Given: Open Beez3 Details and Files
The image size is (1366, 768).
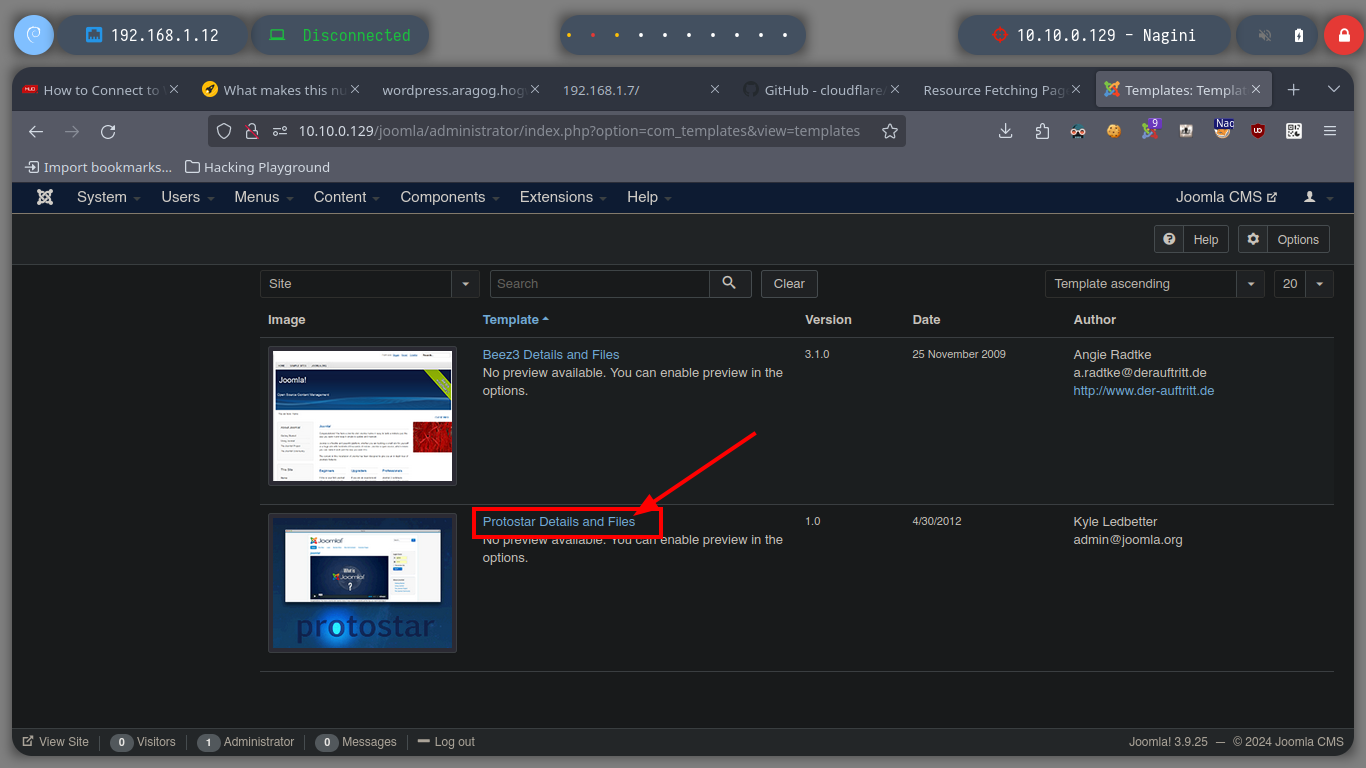Looking at the screenshot, I should click(551, 355).
